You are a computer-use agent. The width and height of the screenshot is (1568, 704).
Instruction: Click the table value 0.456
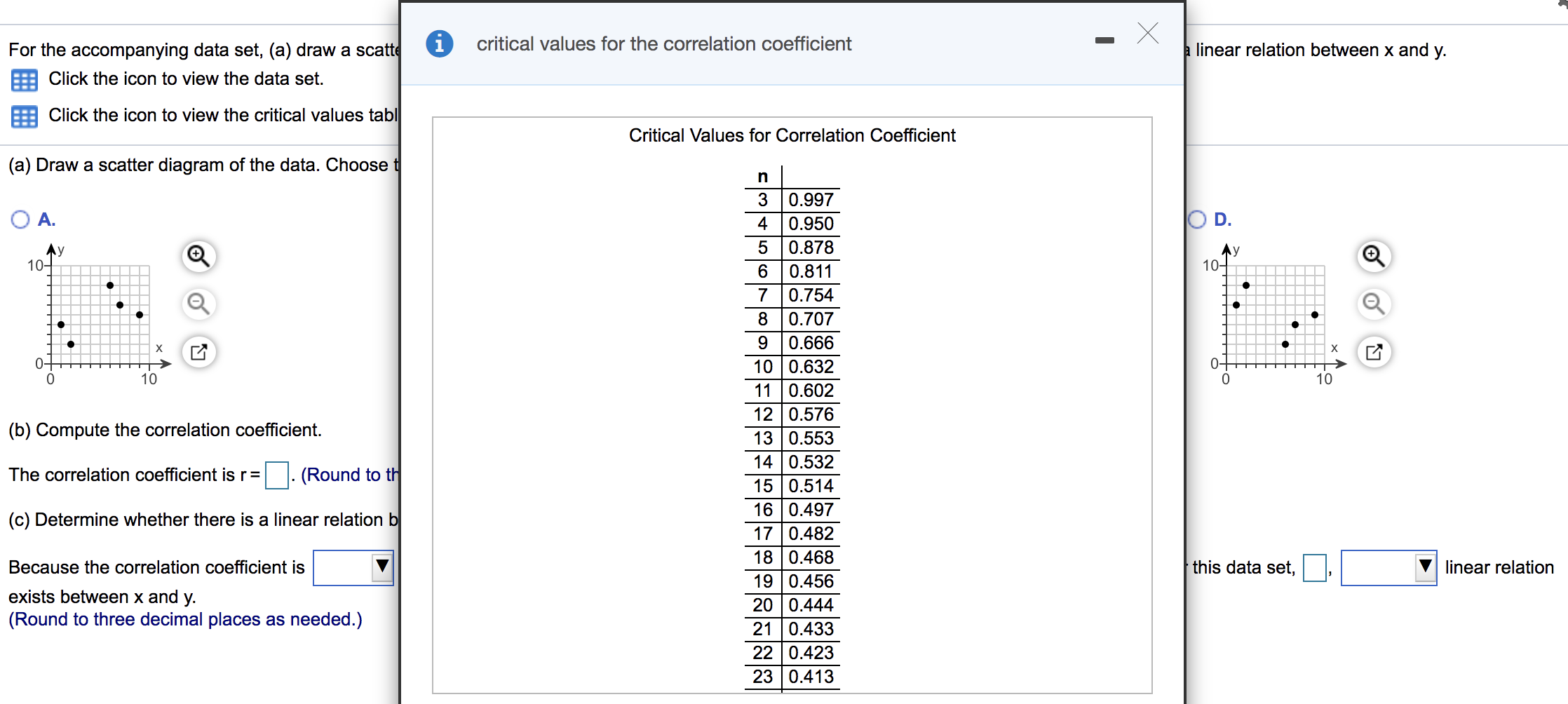coord(811,581)
